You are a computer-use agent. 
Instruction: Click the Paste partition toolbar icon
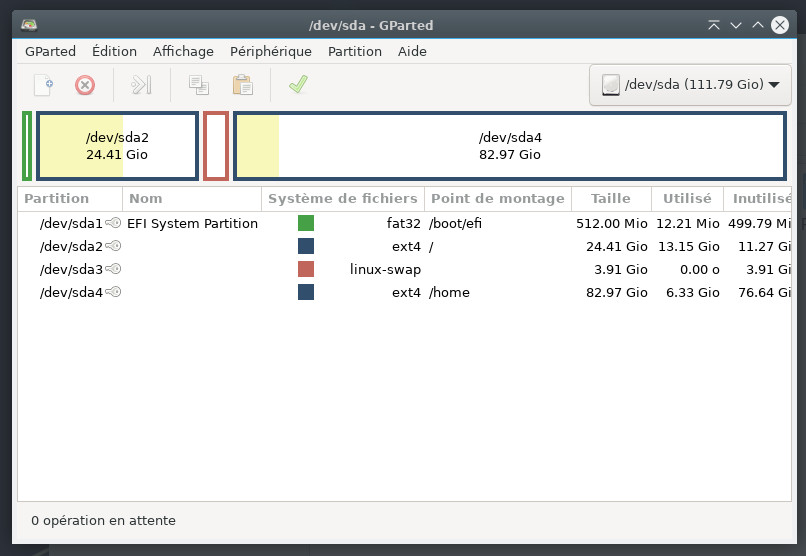242,86
